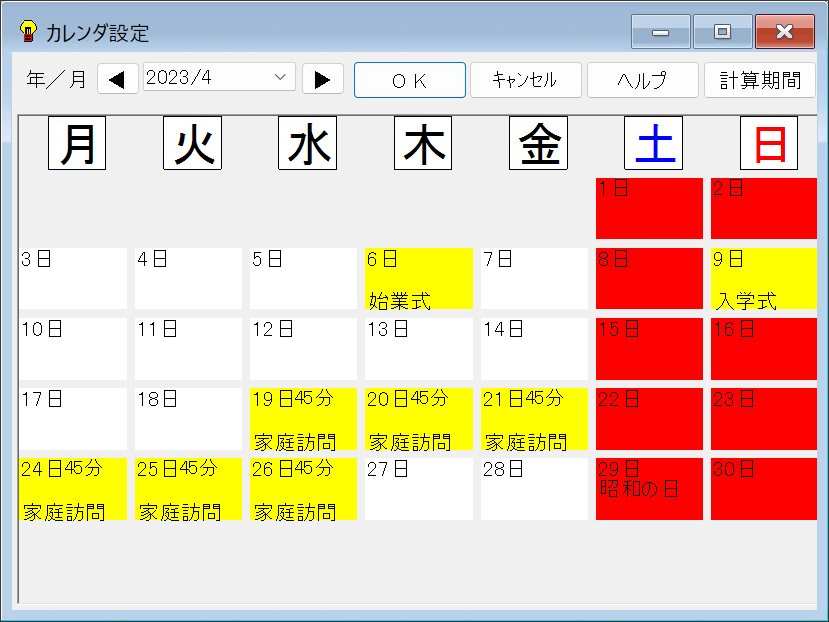This screenshot has height=622, width=829.
Task: Select the 3日 calendar cell
Action: (x=73, y=278)
